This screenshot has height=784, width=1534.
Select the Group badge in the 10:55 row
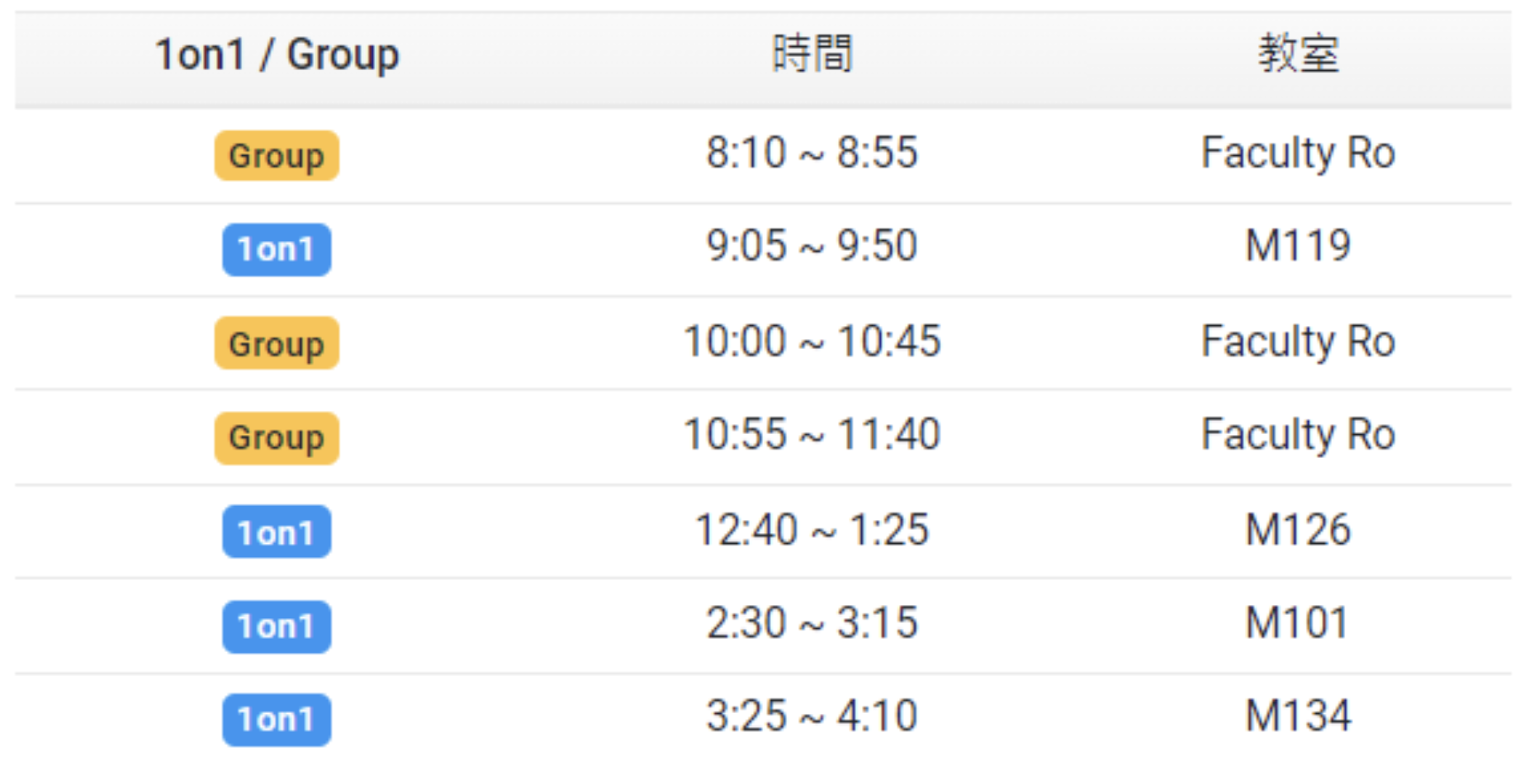(x=277, y=437)
